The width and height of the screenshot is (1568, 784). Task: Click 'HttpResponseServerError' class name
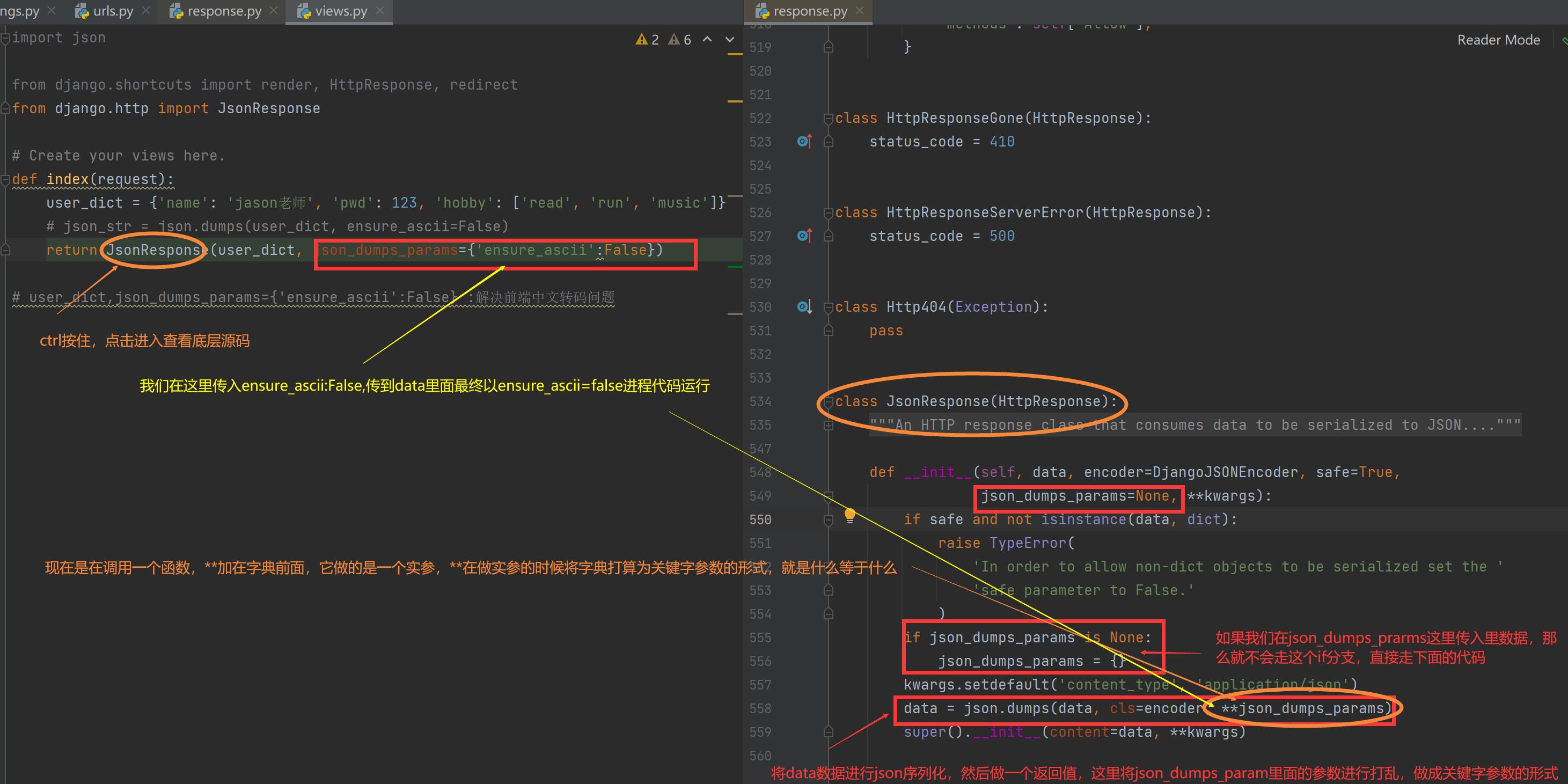[x=985, y=213]
